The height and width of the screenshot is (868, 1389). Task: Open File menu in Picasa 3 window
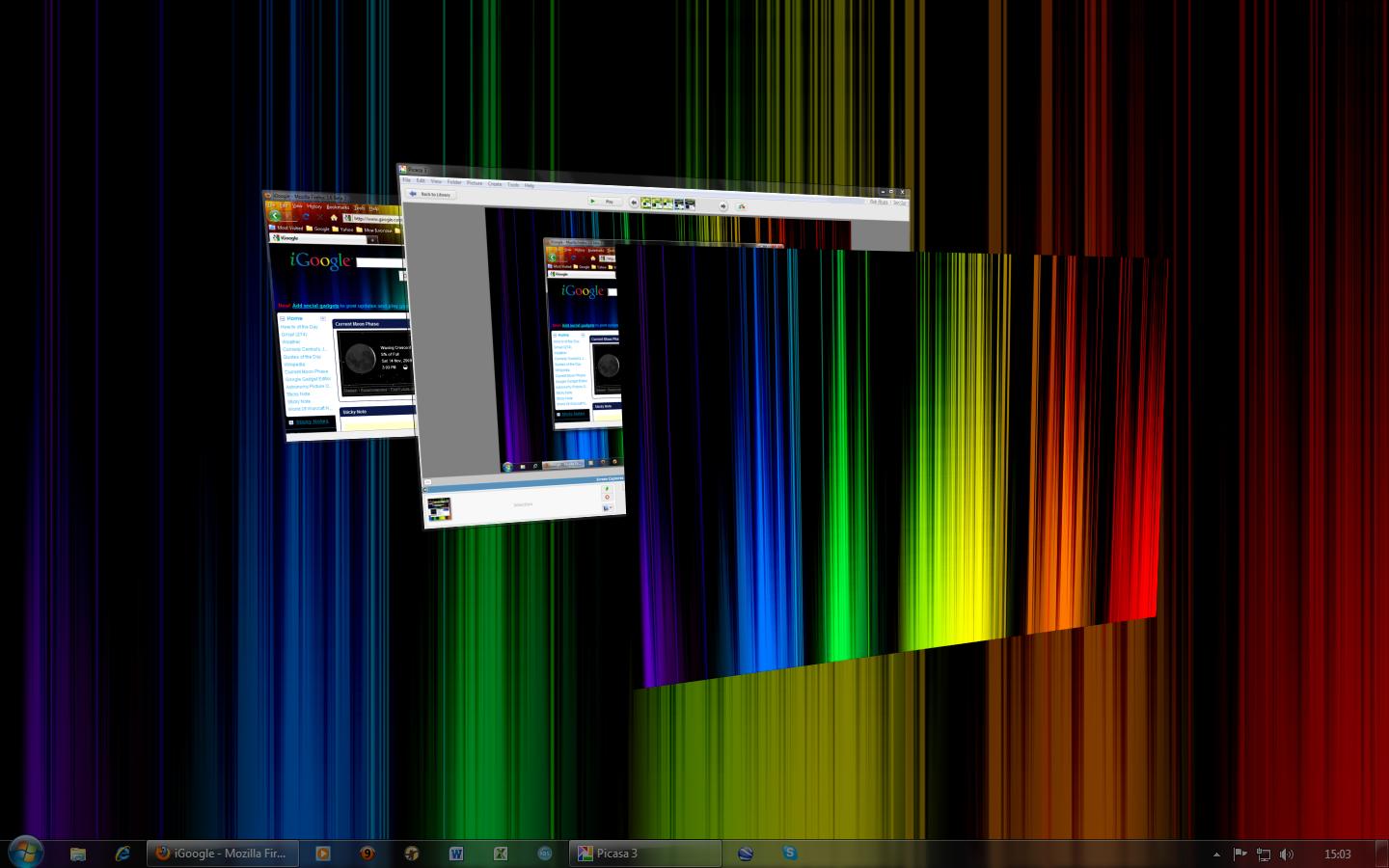point(406,180)
